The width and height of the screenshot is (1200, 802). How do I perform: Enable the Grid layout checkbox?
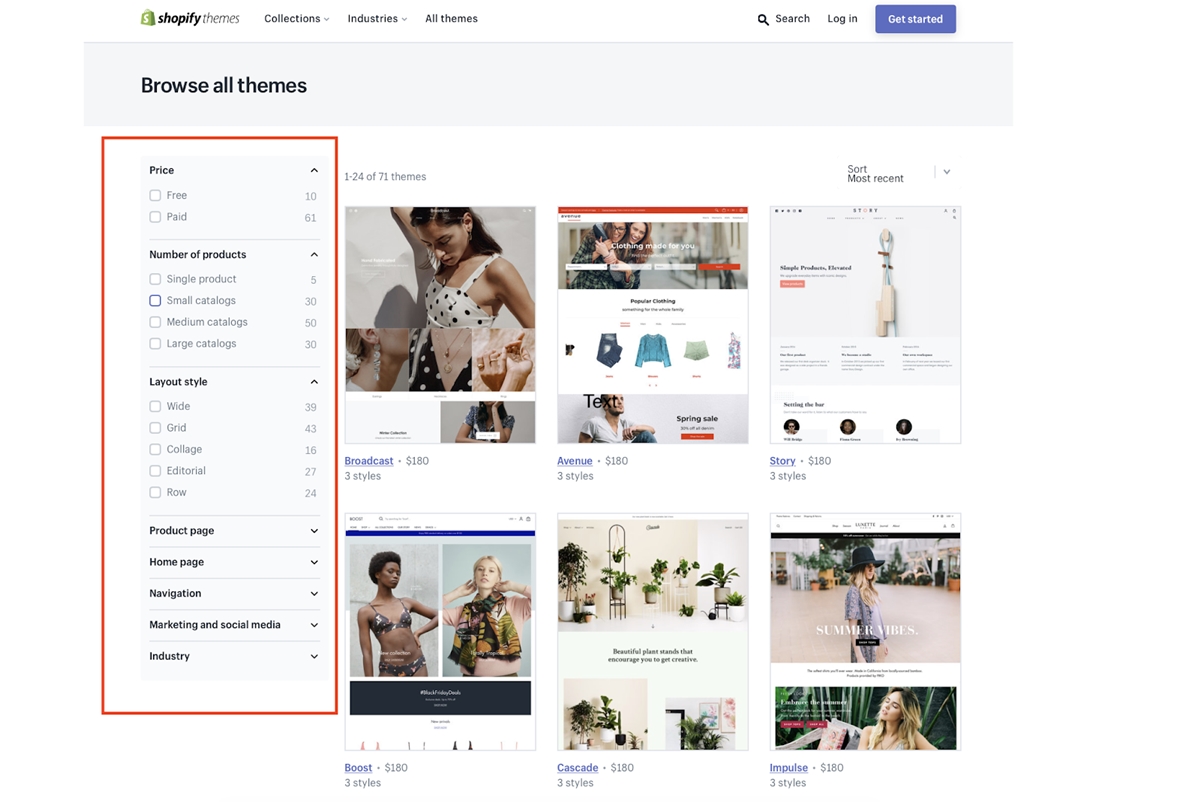coord(155,428)
